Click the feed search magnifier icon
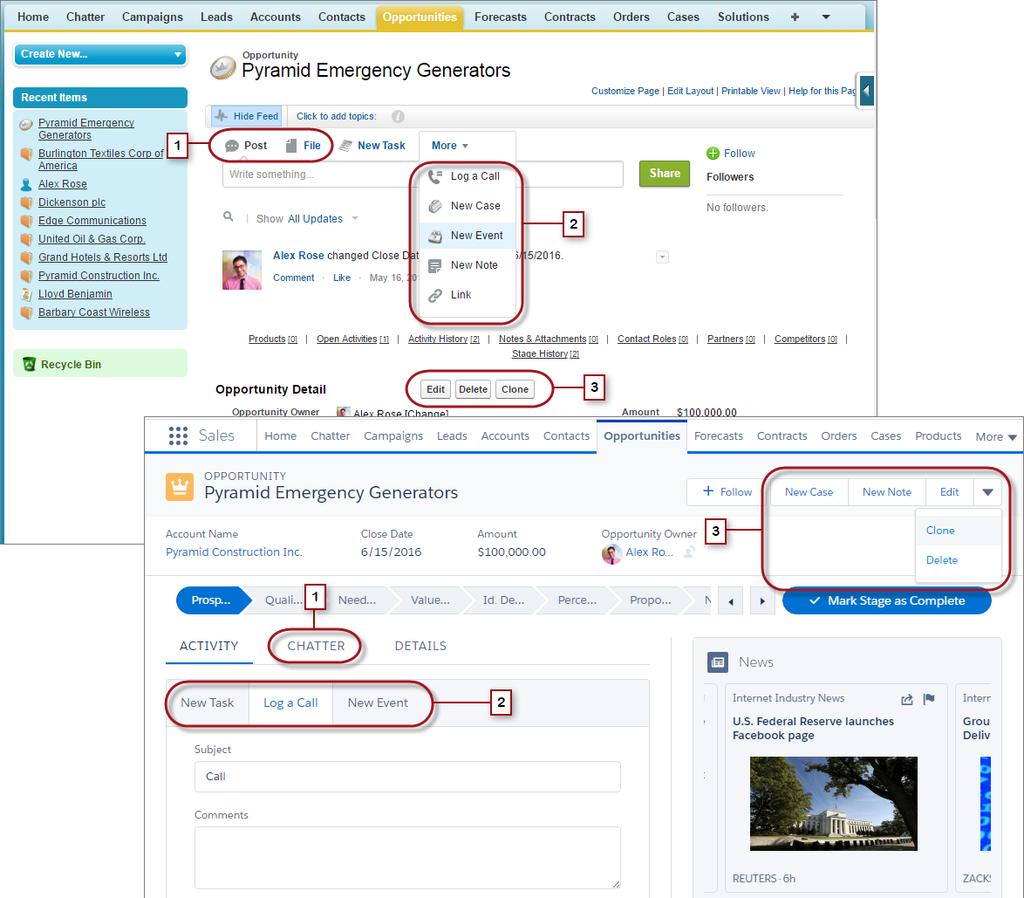The width and height of the screenshot is (1024, 898). tap(228, 216)
